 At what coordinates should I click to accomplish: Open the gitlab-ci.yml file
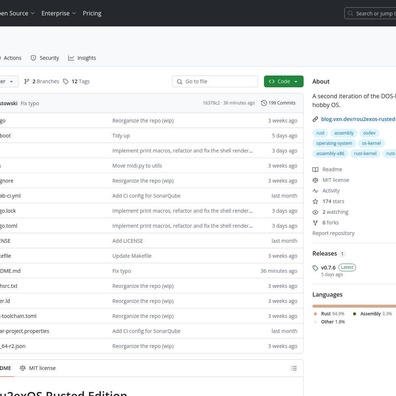[10, 196]
